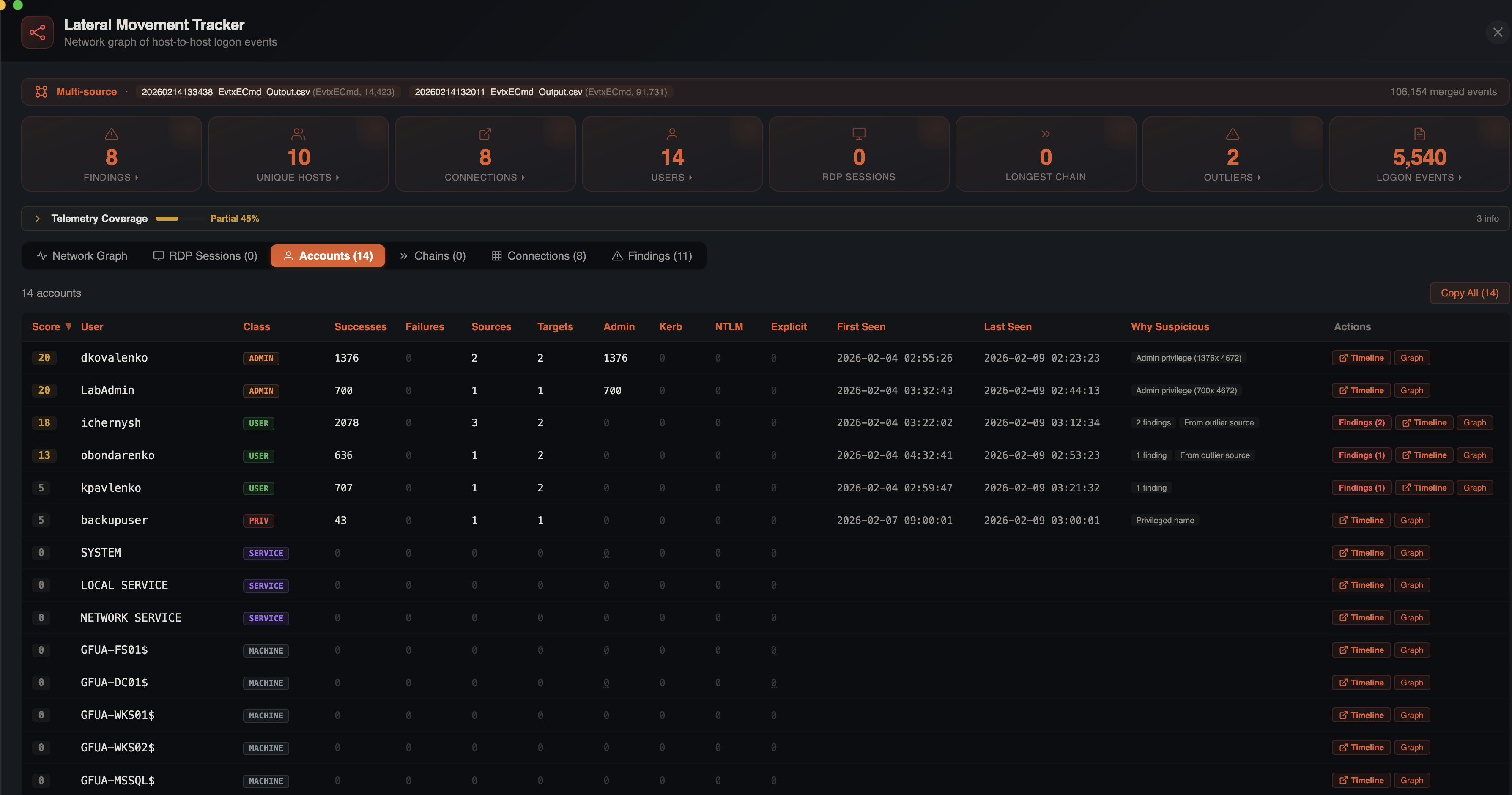1512x795 pixels.
Task: Open the 5,540 Logon Events stat card
Action: click(1419, 153)
